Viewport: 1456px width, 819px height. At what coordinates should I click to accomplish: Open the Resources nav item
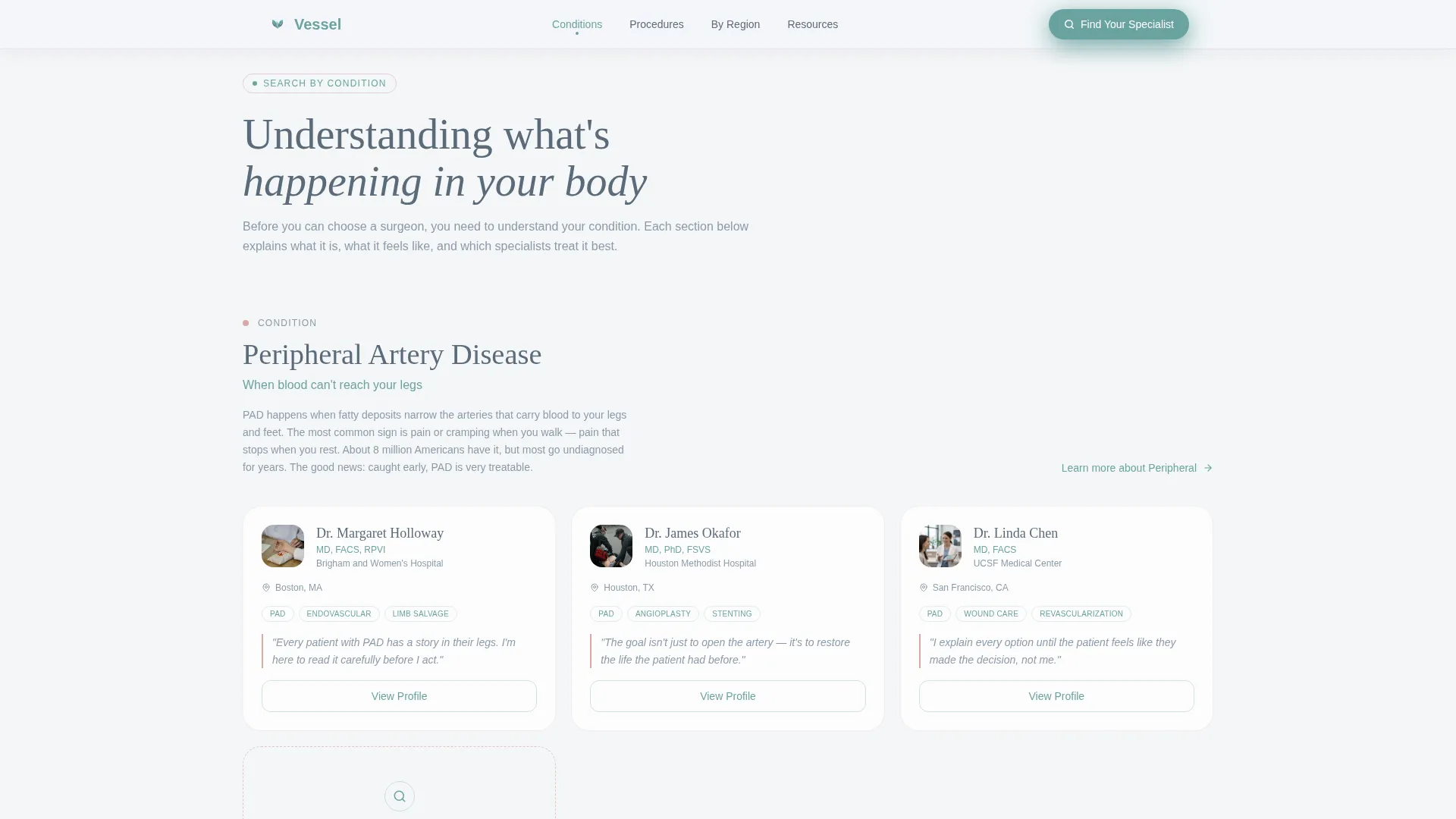(813, 24)
